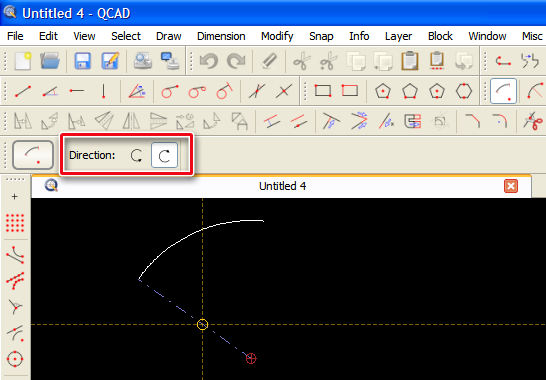
Task: Open the Edit menu
Action: click(x=48, y=36)
